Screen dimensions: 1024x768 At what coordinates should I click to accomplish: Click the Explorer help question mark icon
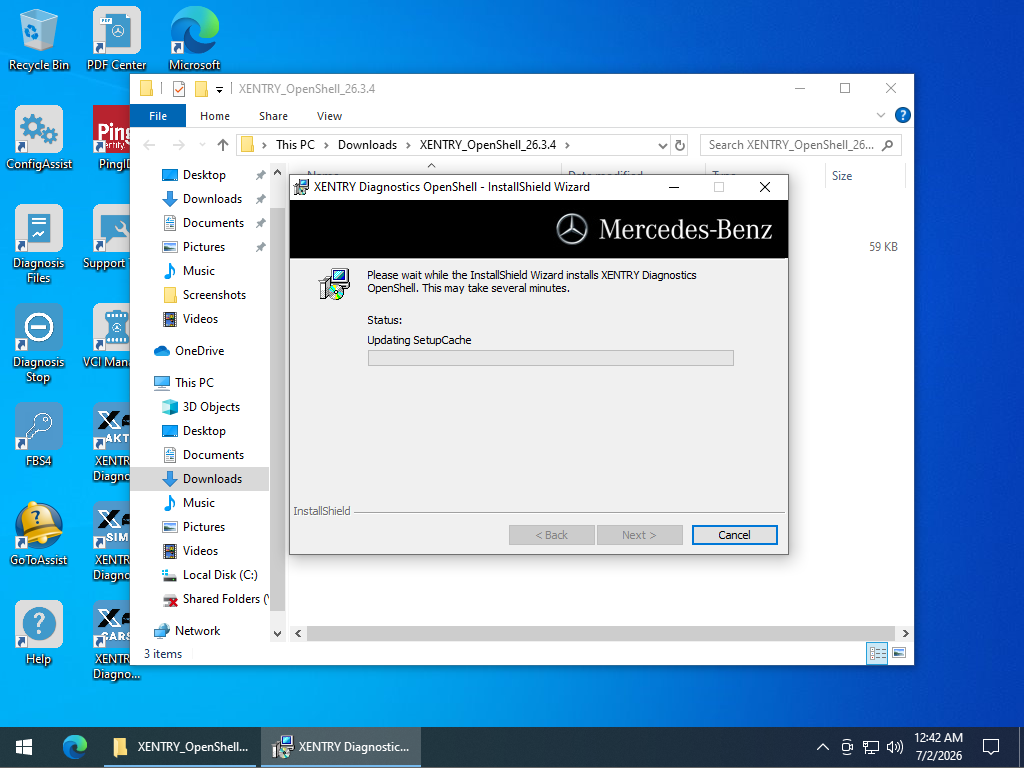(x=903, y=116)
